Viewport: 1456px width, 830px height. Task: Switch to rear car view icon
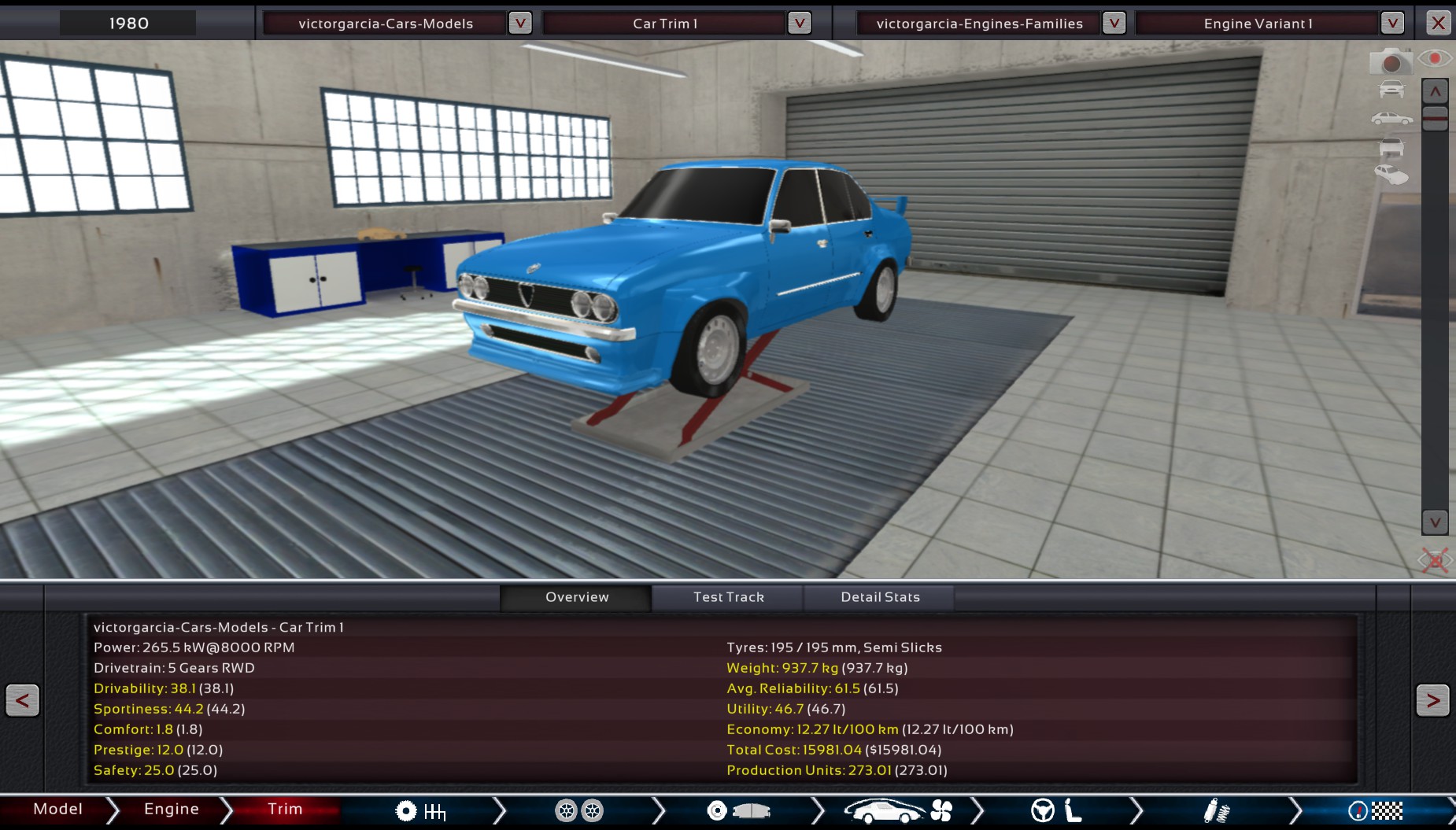1391,147
